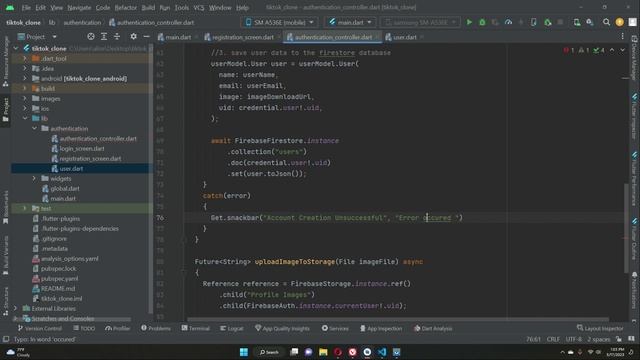Expand the android folder
This screenshot has width=640, height=360.
(25, 78)
